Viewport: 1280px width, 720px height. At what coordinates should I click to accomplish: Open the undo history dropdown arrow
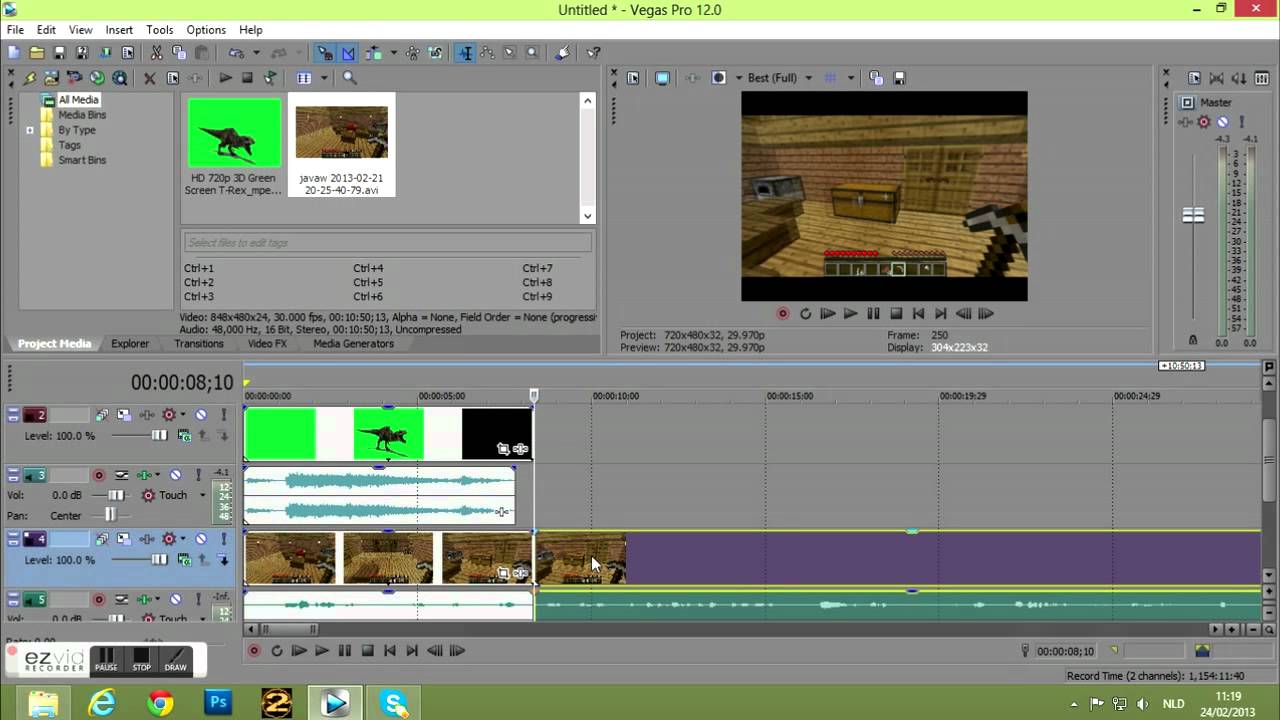pyautogui.click(x=255, y=53)
